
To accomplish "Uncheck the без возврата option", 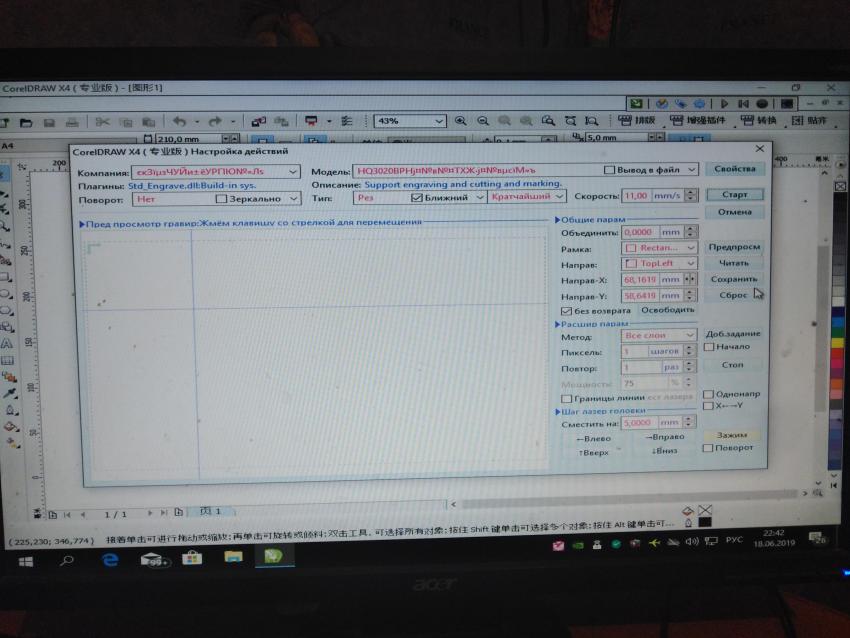I will point(566,311).
